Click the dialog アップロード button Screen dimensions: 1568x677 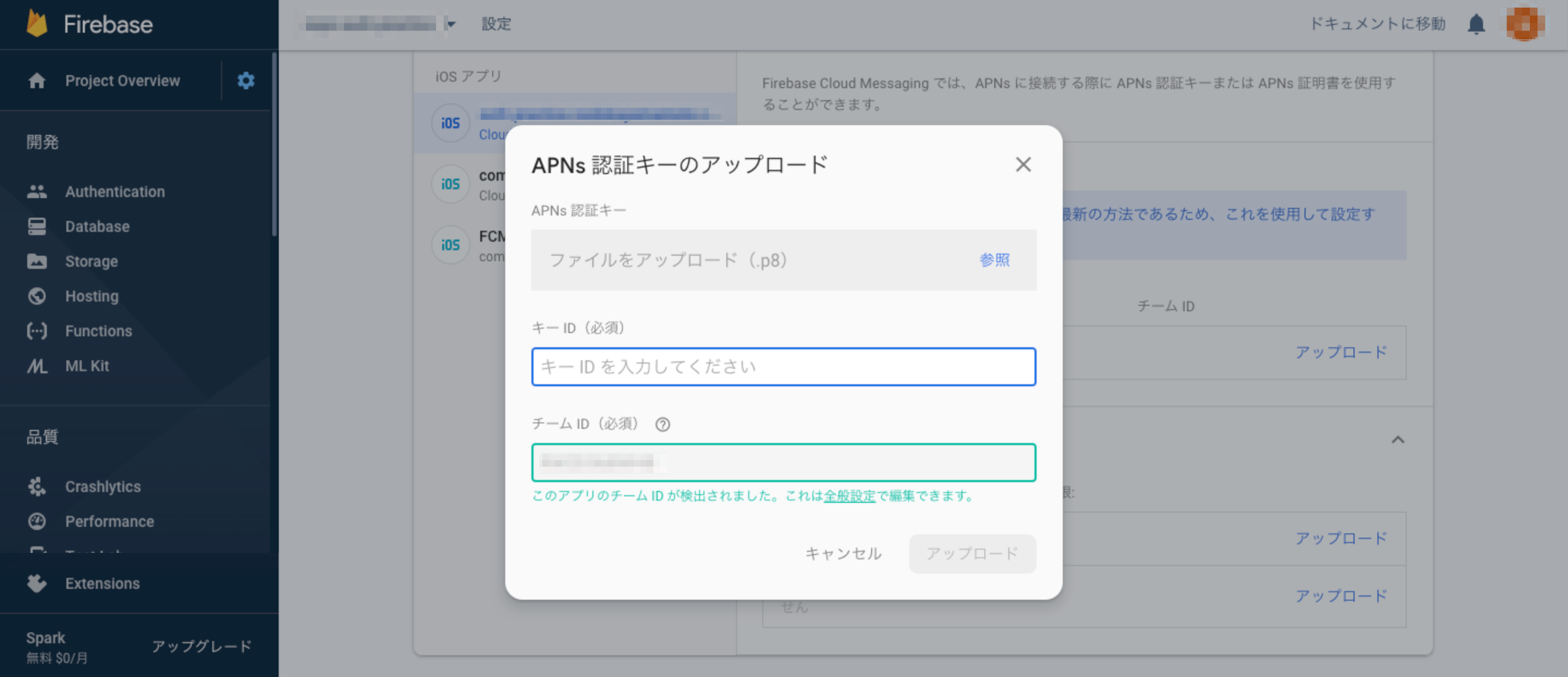tap(972, 553)
